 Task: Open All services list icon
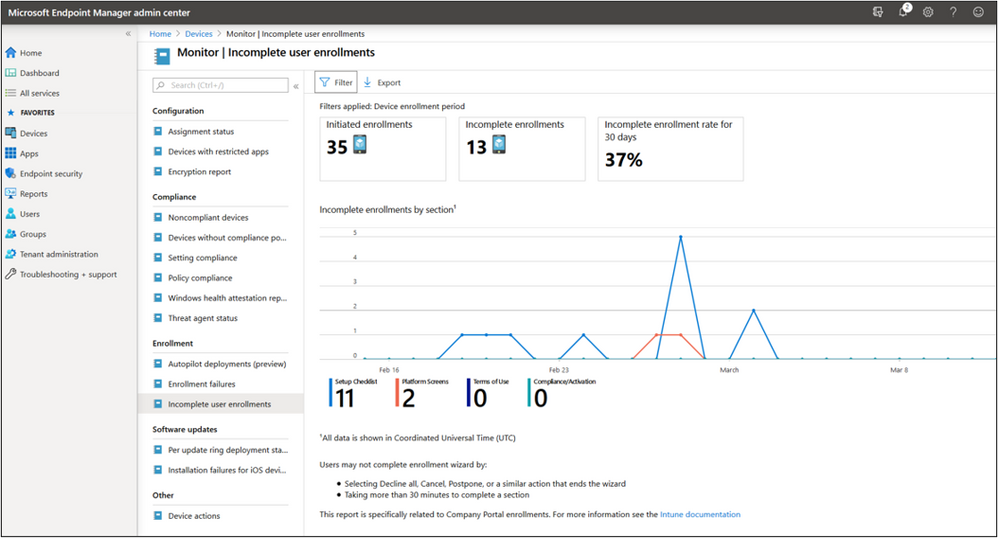tap(10, 93)
